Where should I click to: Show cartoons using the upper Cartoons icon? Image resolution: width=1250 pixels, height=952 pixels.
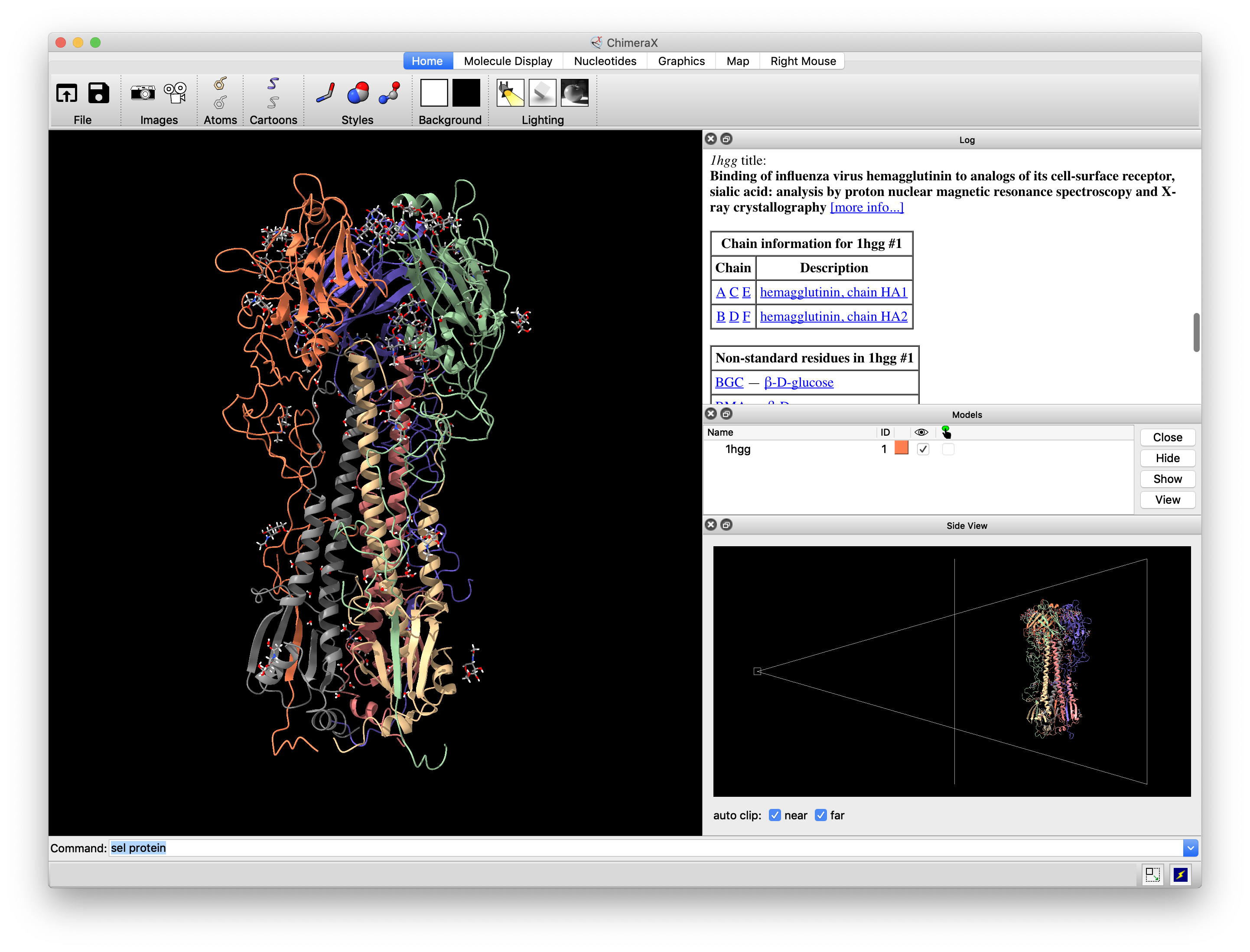click(x=273, y=84)
